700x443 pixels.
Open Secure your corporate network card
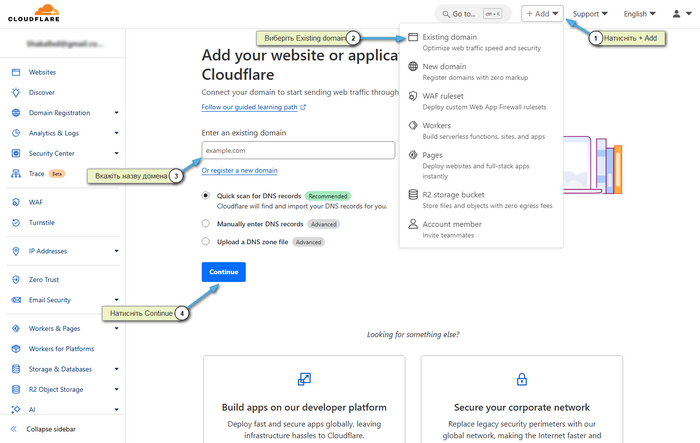tap(522, 399)
